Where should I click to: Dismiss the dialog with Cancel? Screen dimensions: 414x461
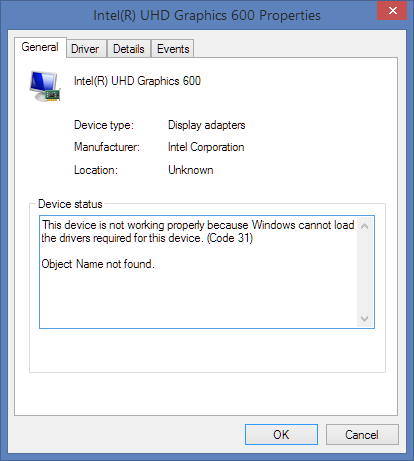(362, 435)
